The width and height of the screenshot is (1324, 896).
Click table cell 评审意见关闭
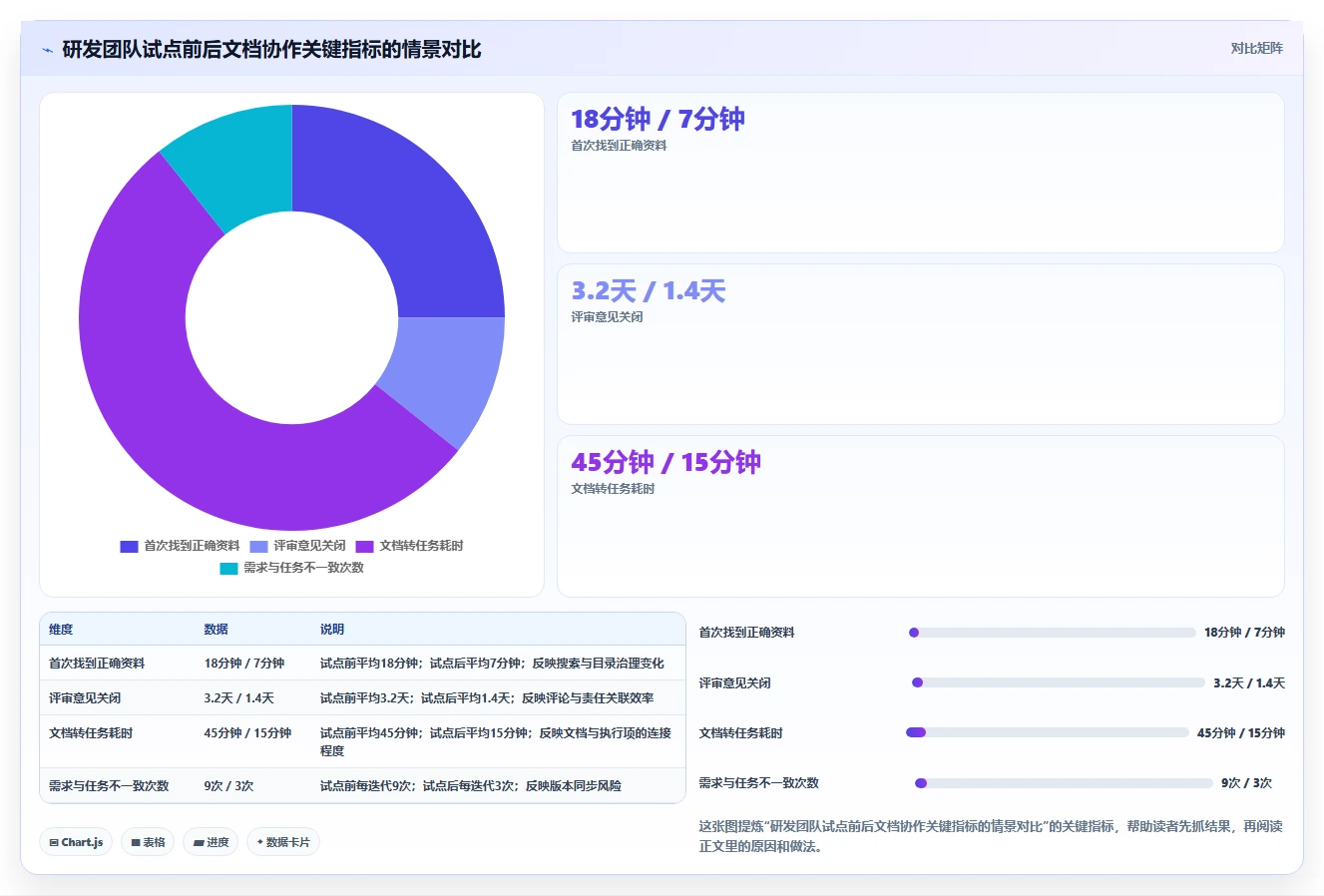point(85,698)
